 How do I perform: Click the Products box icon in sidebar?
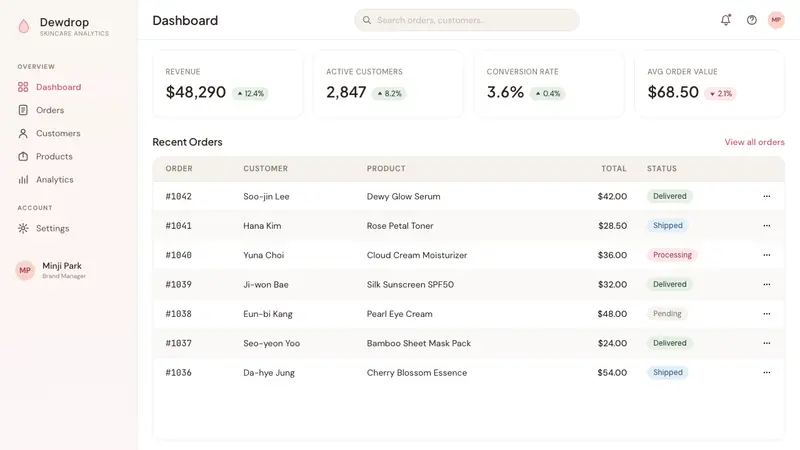pyautogui.click(x=23, y=157)
